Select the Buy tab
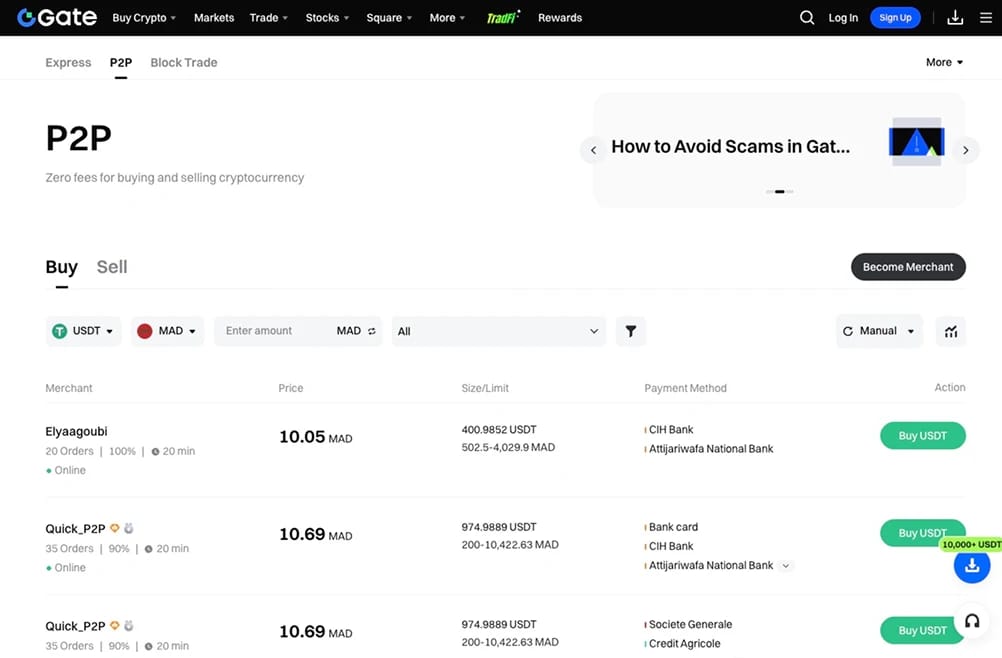 pos(61,267)
